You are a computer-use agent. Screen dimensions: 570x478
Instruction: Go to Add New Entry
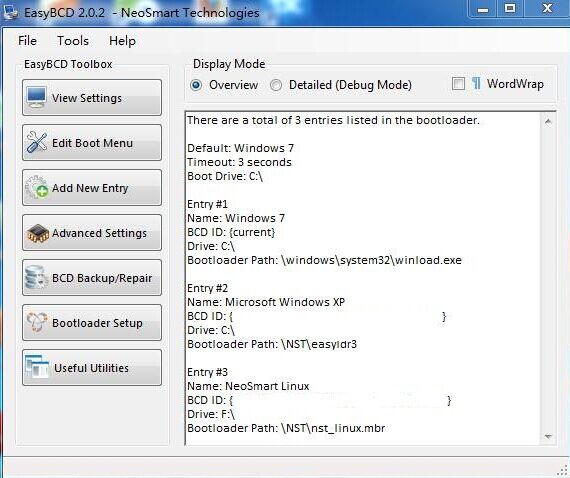[x=92, y=188]
